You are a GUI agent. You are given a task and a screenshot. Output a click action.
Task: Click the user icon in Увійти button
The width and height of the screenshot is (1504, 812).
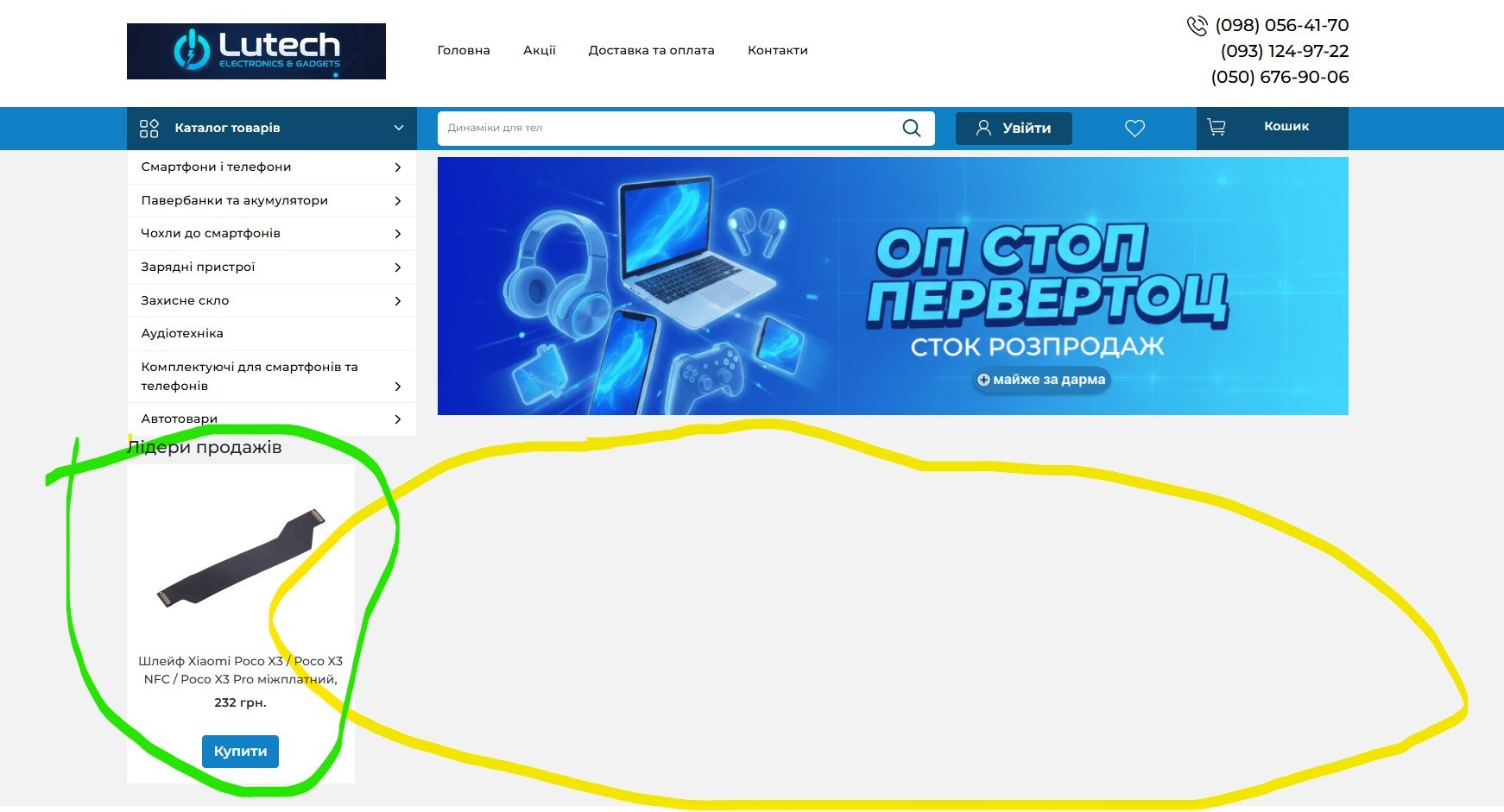[x=983, y=128]
